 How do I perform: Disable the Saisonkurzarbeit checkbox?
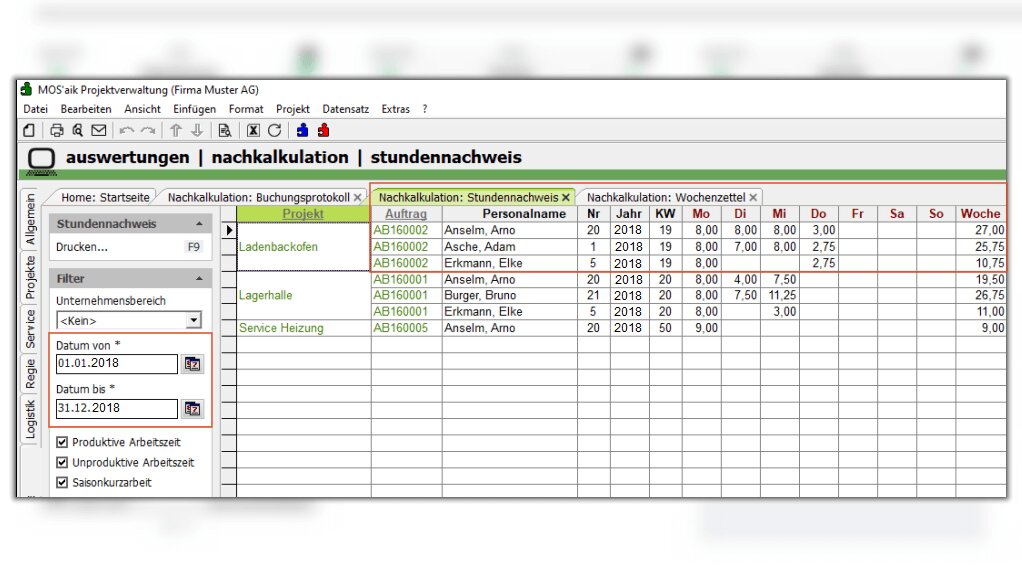click(62, 482)
